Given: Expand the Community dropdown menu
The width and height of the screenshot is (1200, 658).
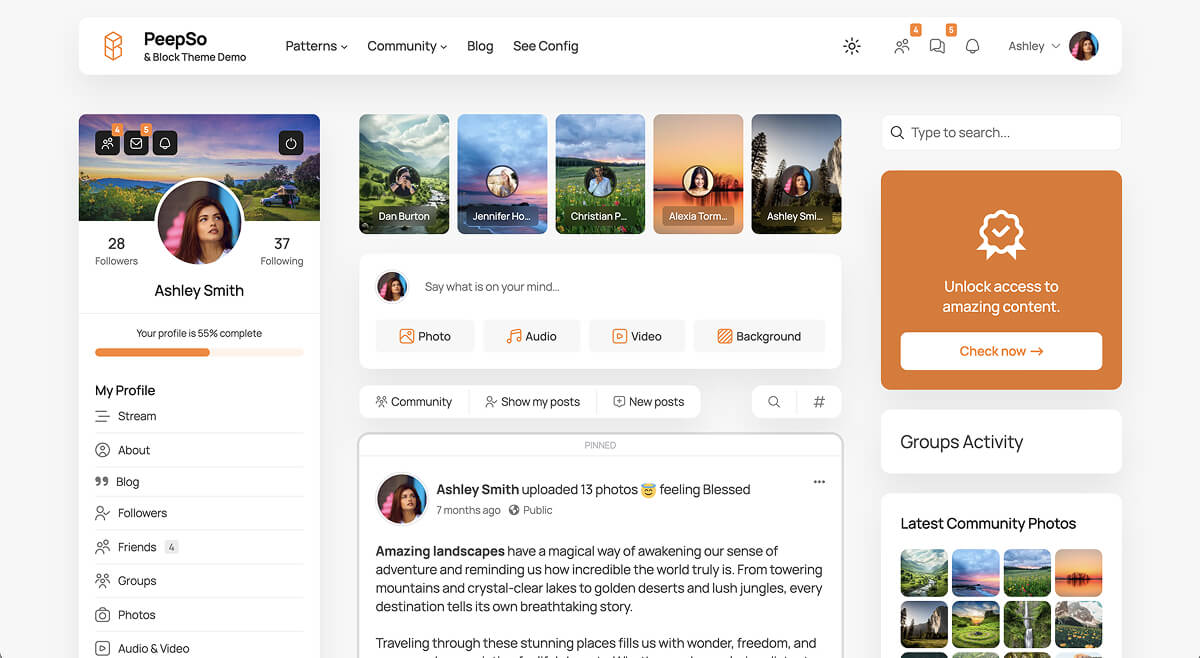Looking at the screenshot, I should tap(407, 46).
